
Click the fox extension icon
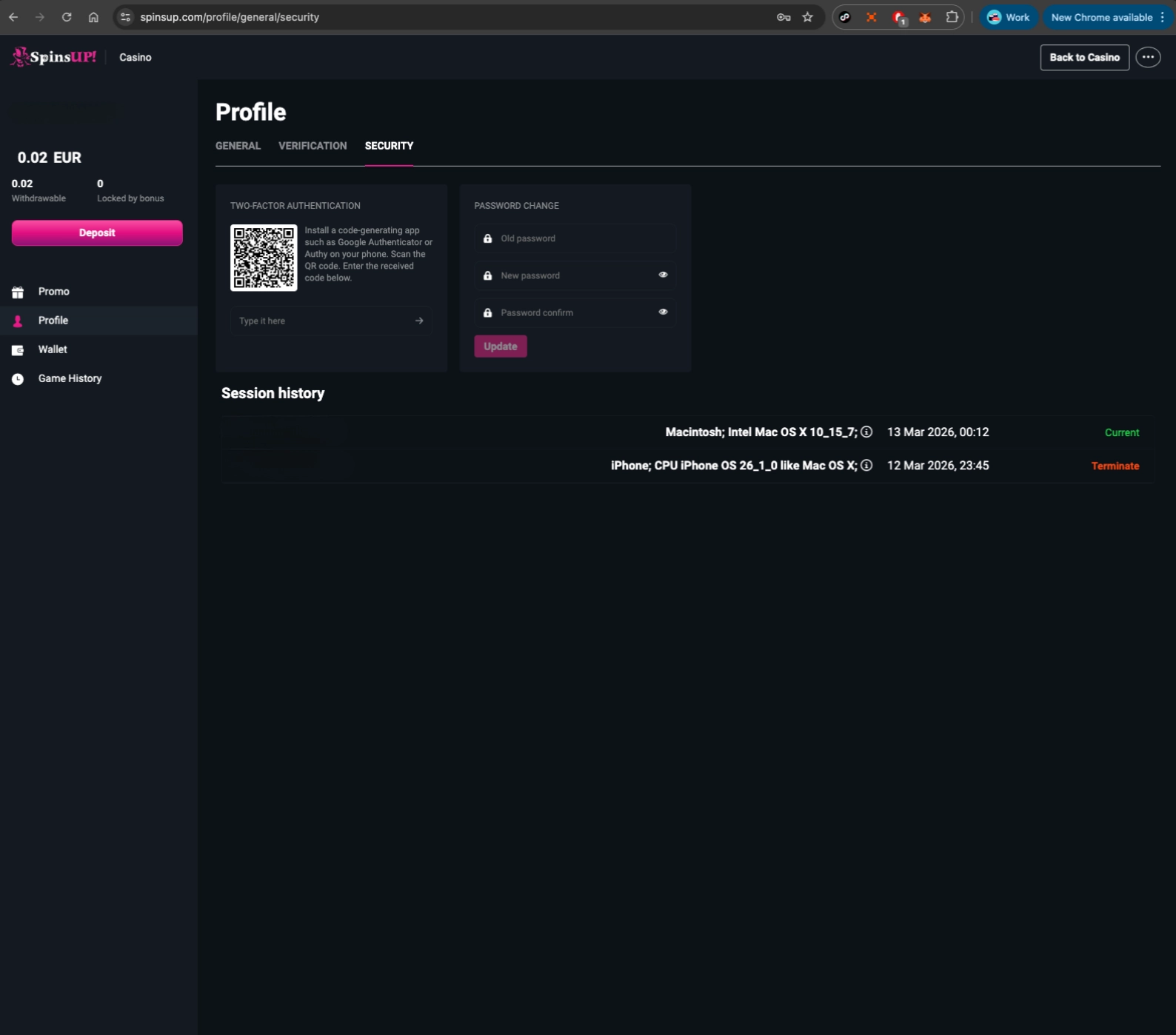925,17
